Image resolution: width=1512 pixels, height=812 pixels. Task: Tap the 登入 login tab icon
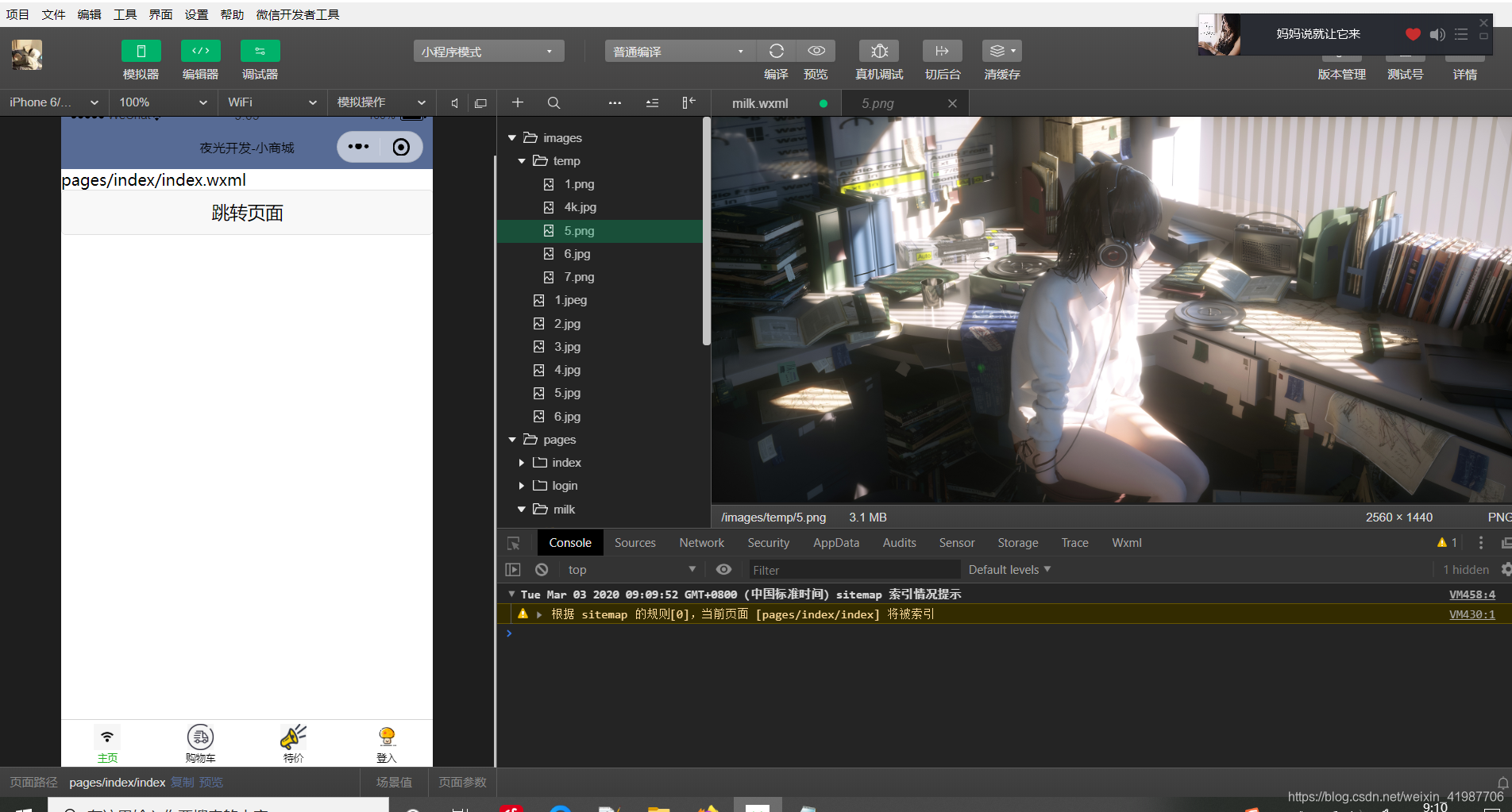[387, 744]
